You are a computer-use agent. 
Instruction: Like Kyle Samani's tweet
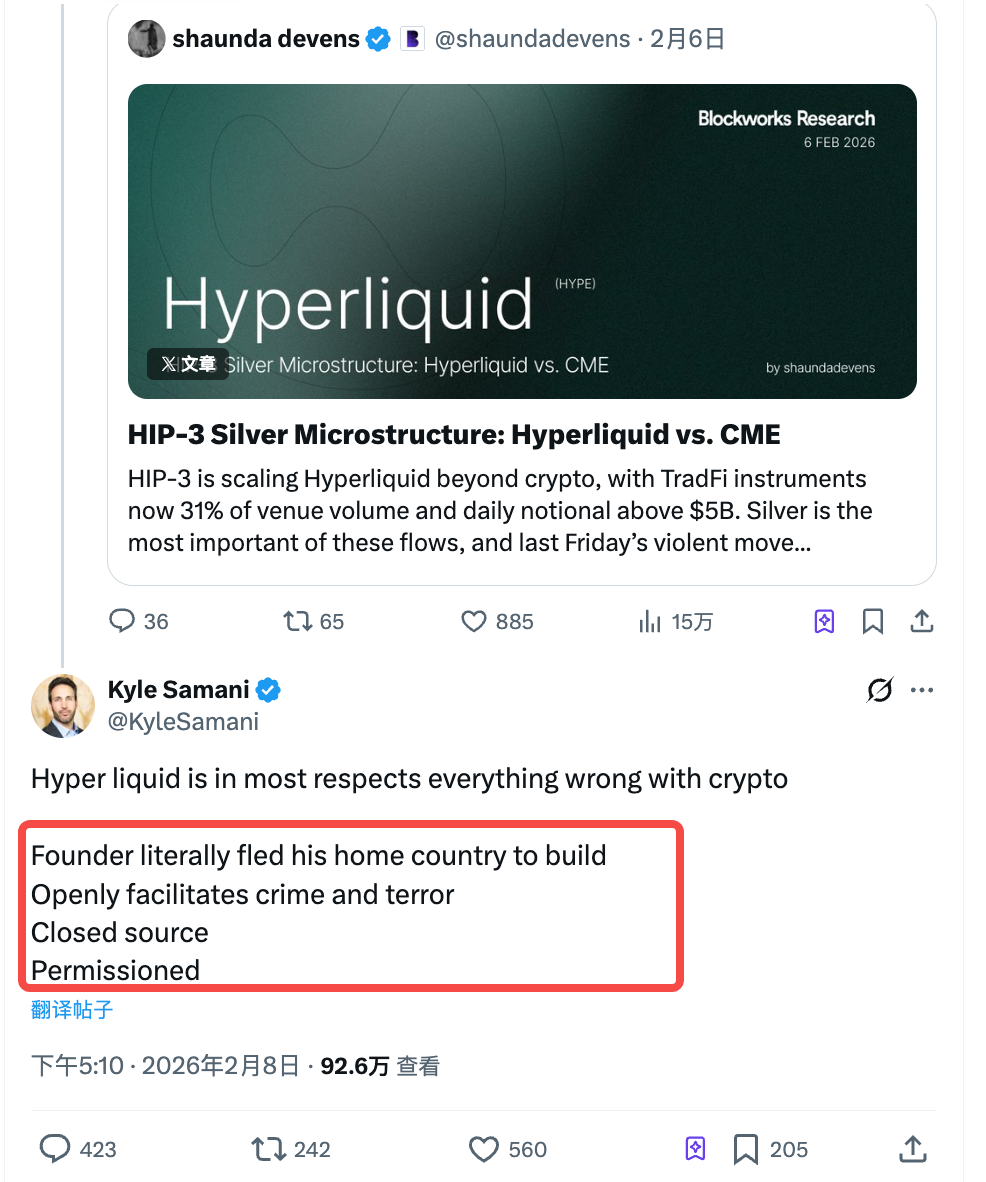484,1149
